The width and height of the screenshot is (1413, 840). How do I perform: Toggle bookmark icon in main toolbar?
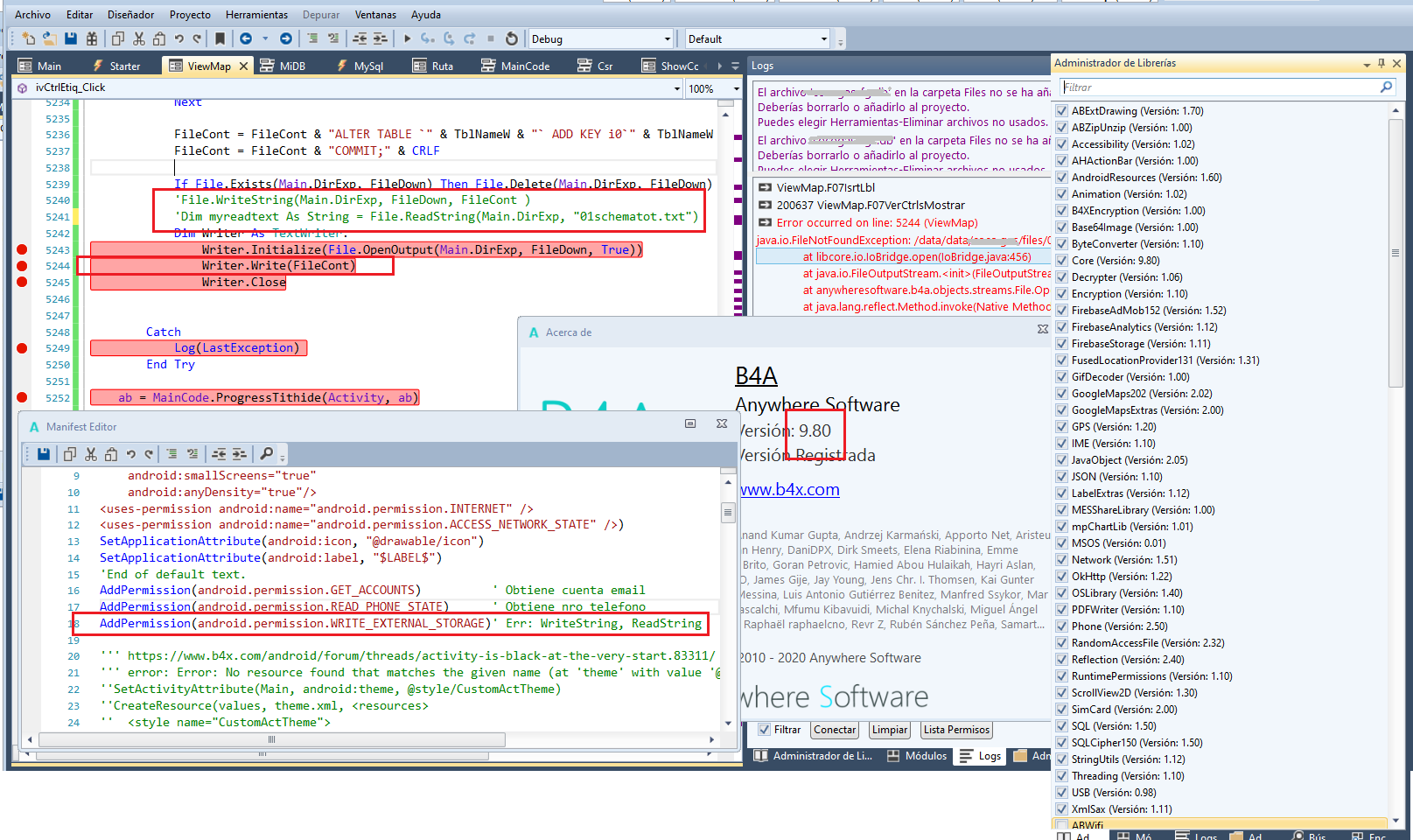tap(220, 38)
